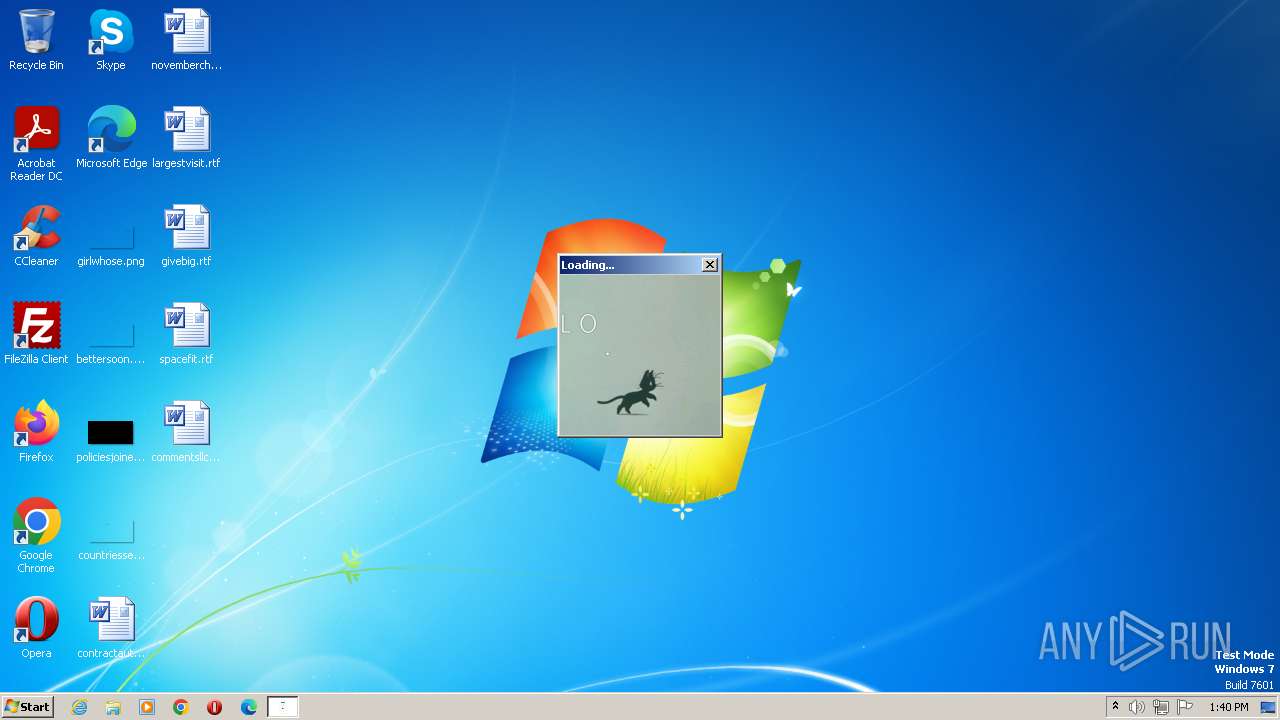Launch Windows Media Player from taskbar
1280x720 pixels.
pos(147,707)
